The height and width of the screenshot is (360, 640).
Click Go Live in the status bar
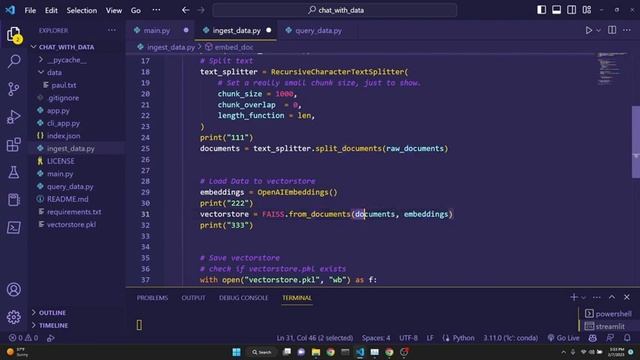click(x=564, y=338)
